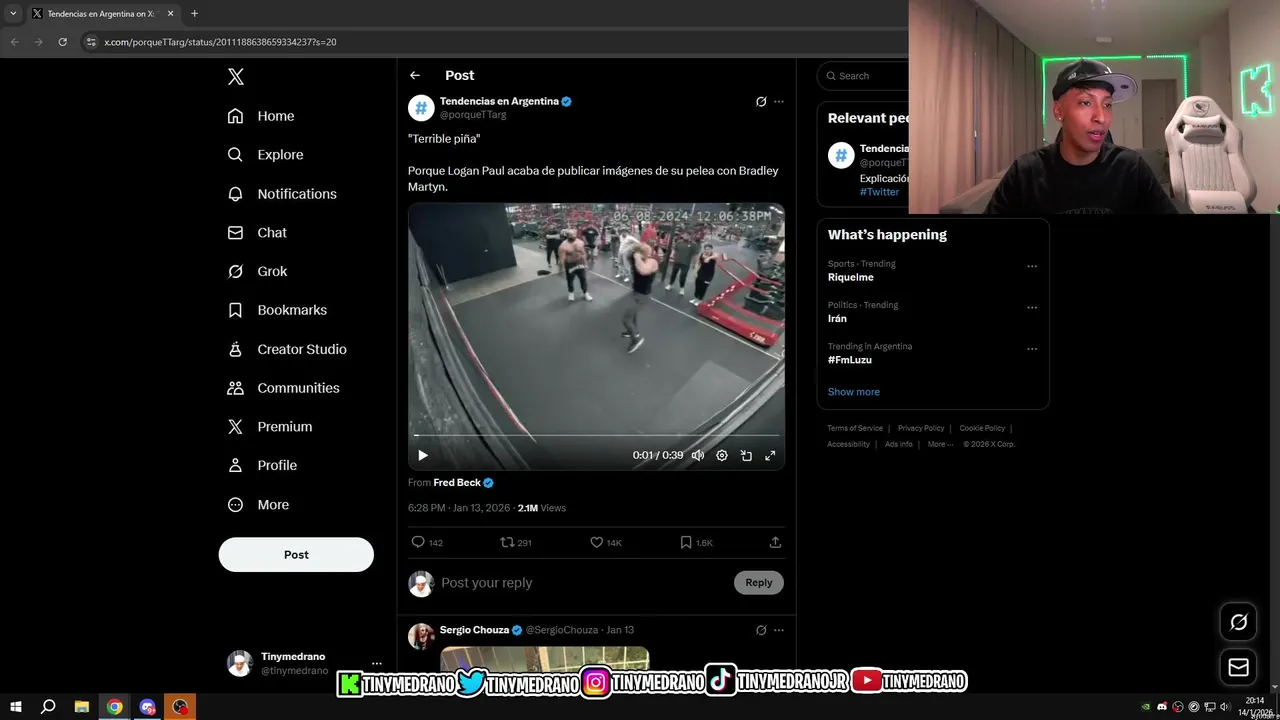
Task: Go back using the Post header arrow
Action: pyautogui.click(x=415, y=76)
